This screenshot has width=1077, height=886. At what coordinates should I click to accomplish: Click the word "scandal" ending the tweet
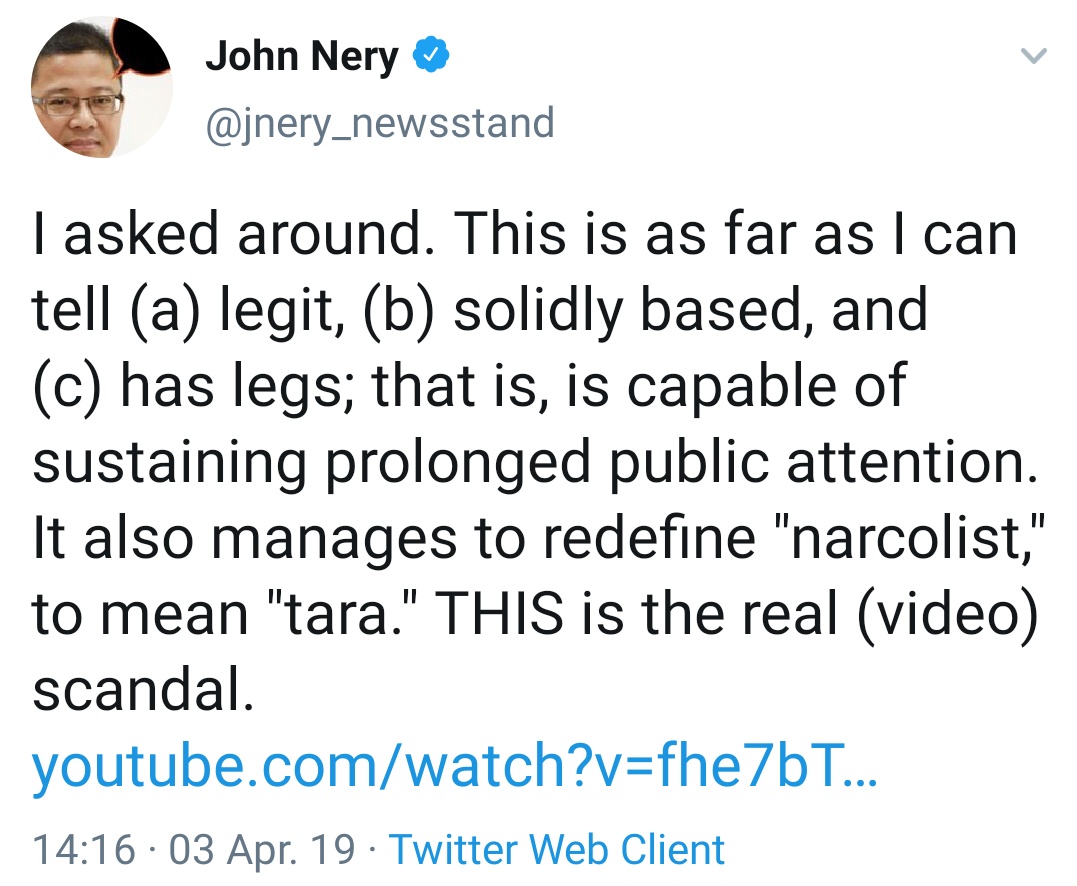[x=137, y=690]
